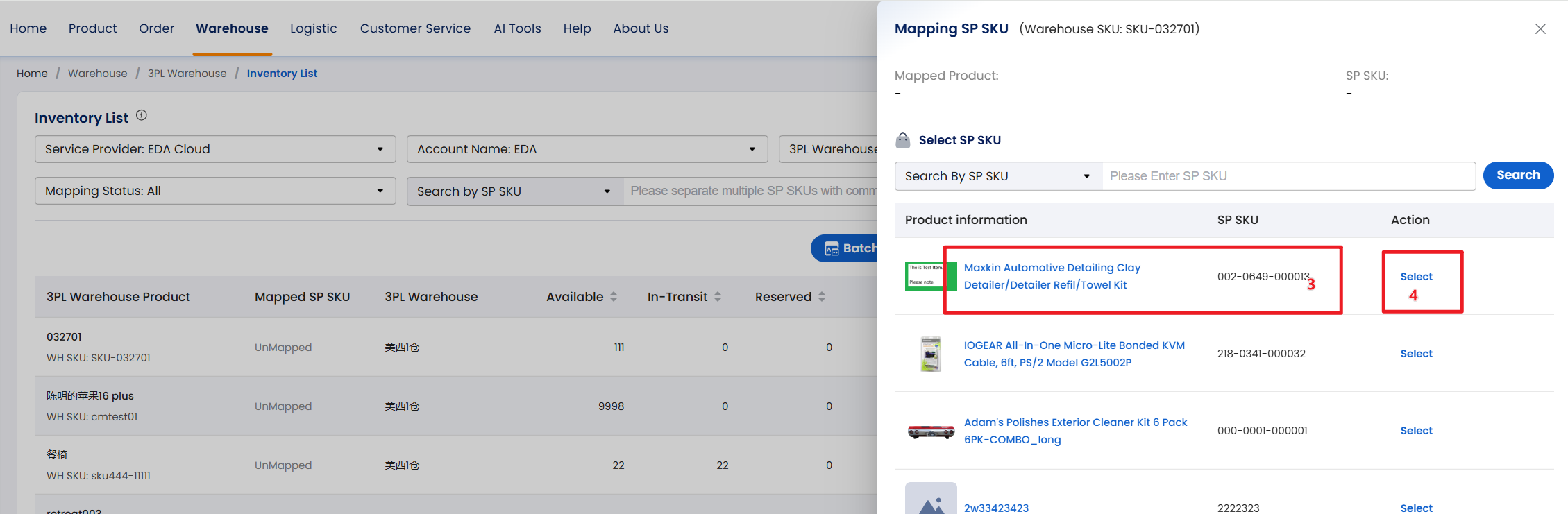Click the Maxkin product thumbnail
Image resolution: width=1568 pixels, height=514 pixels.
pyautogui.click(x=931, y=276)
